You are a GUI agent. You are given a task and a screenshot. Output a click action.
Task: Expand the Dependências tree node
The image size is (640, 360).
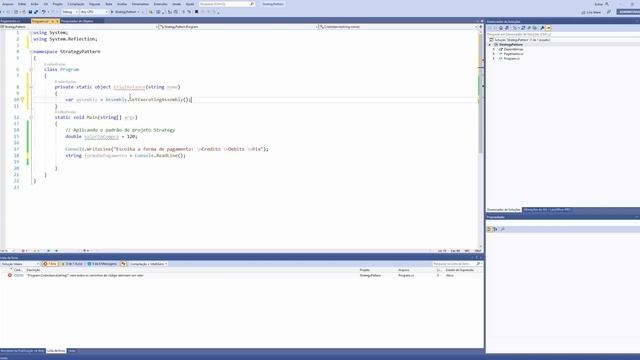point(494,49)
